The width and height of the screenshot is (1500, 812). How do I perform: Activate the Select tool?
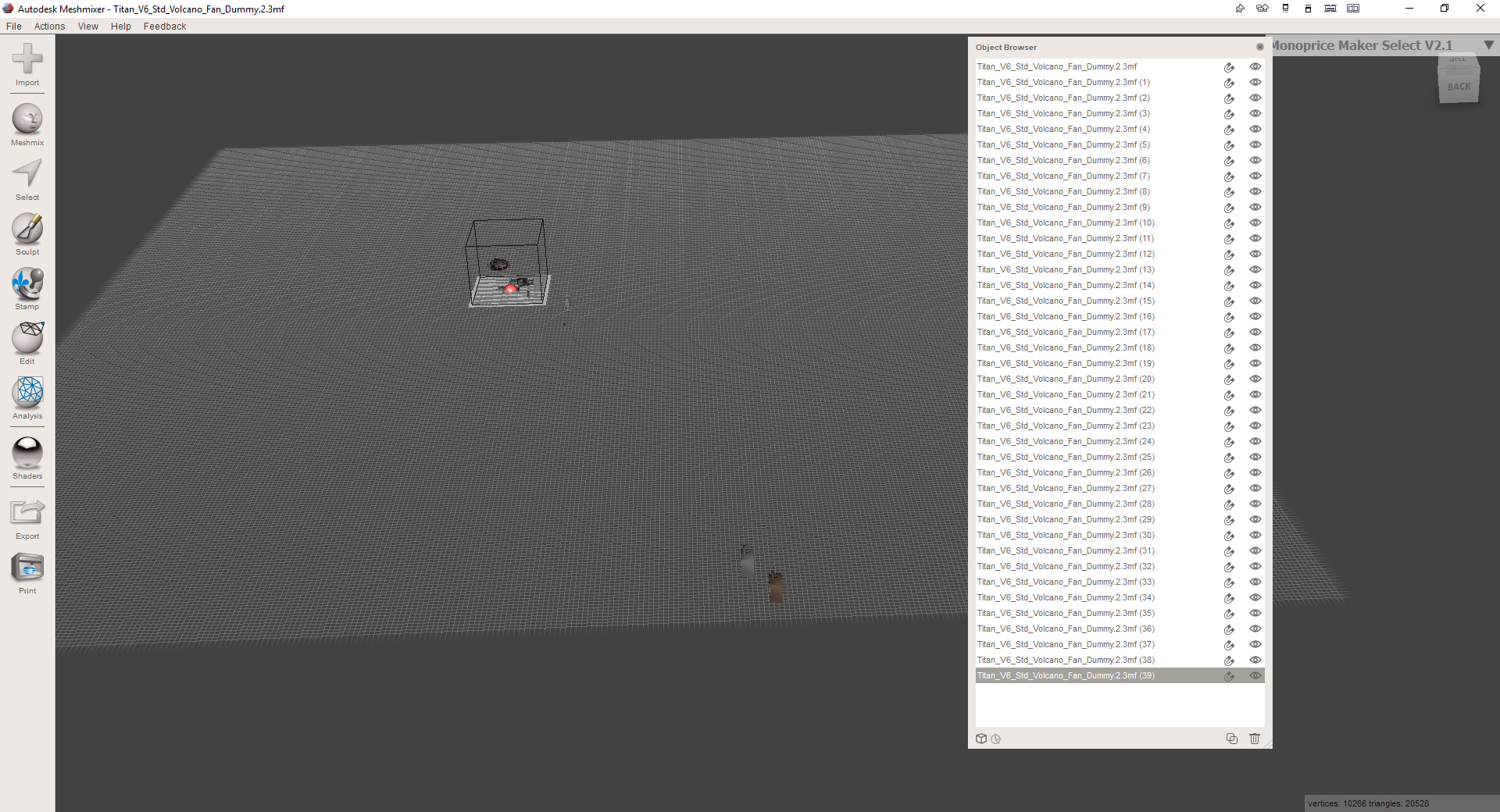point(27,180)
